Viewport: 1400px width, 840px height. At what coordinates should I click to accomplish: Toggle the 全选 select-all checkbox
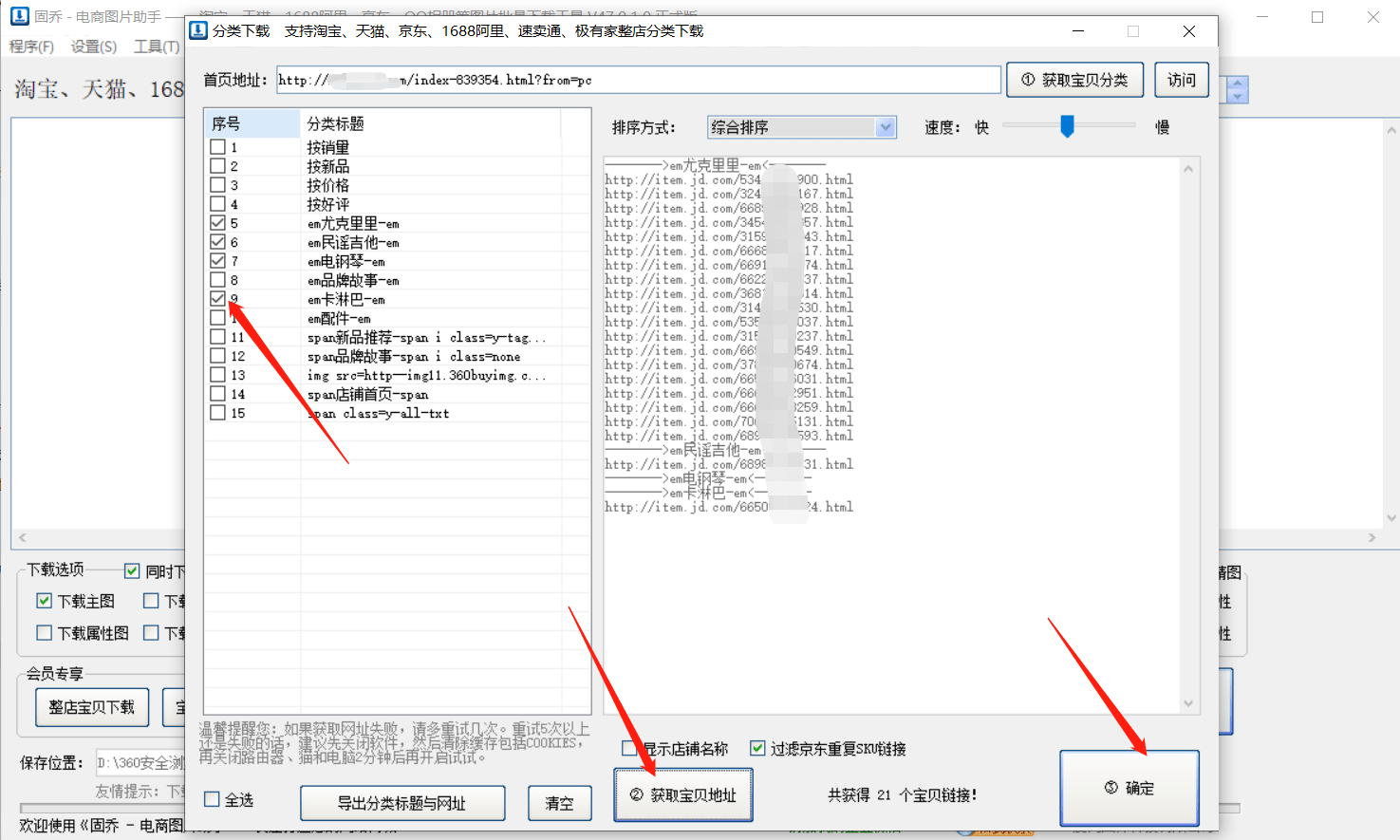(x=213, y=800)
